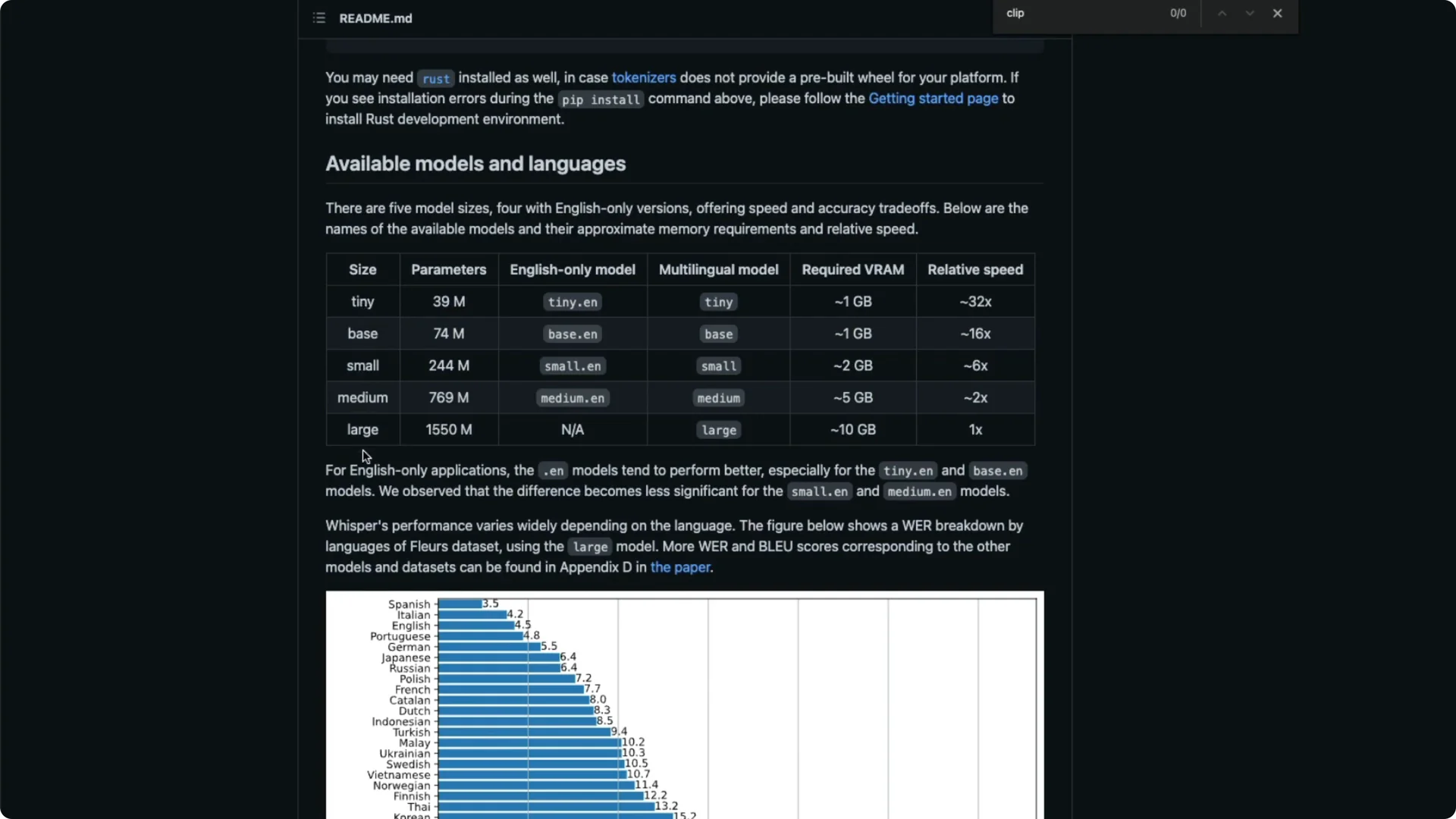1456x819 pixels.
Task: Click 'the paper' link
Action: 679,567
